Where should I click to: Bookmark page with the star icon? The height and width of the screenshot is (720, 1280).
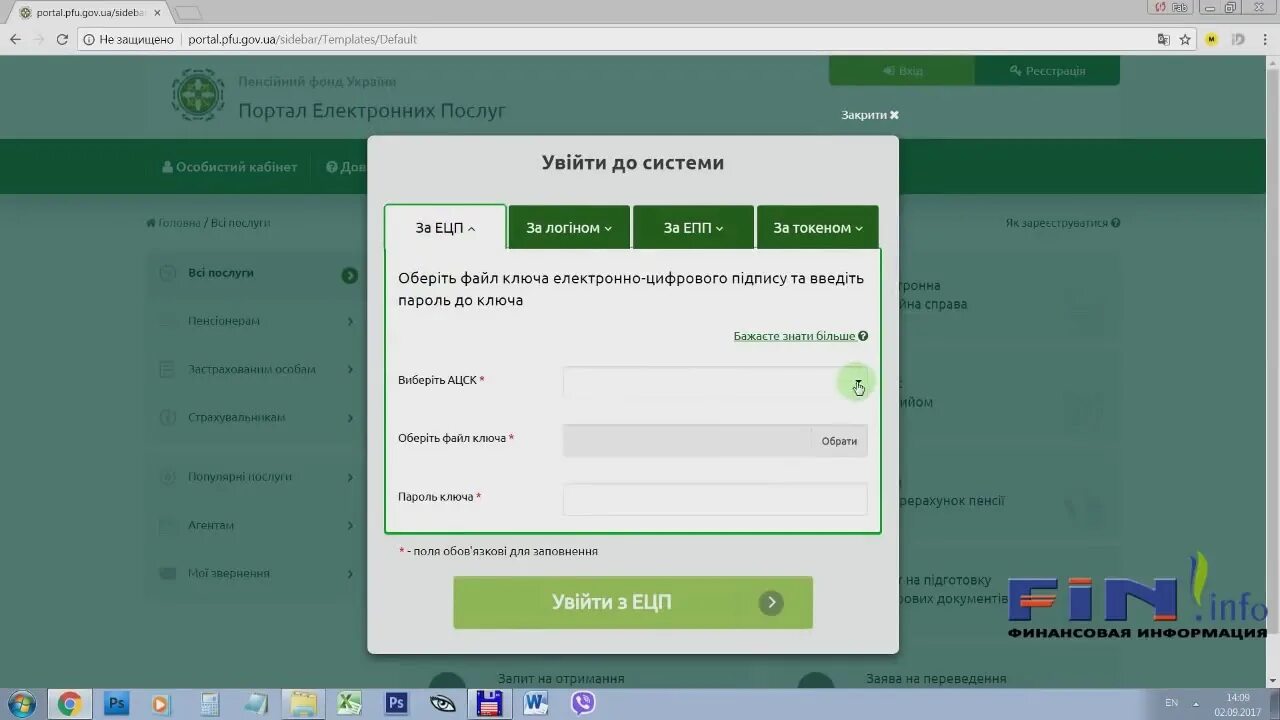coord(1185,39)
